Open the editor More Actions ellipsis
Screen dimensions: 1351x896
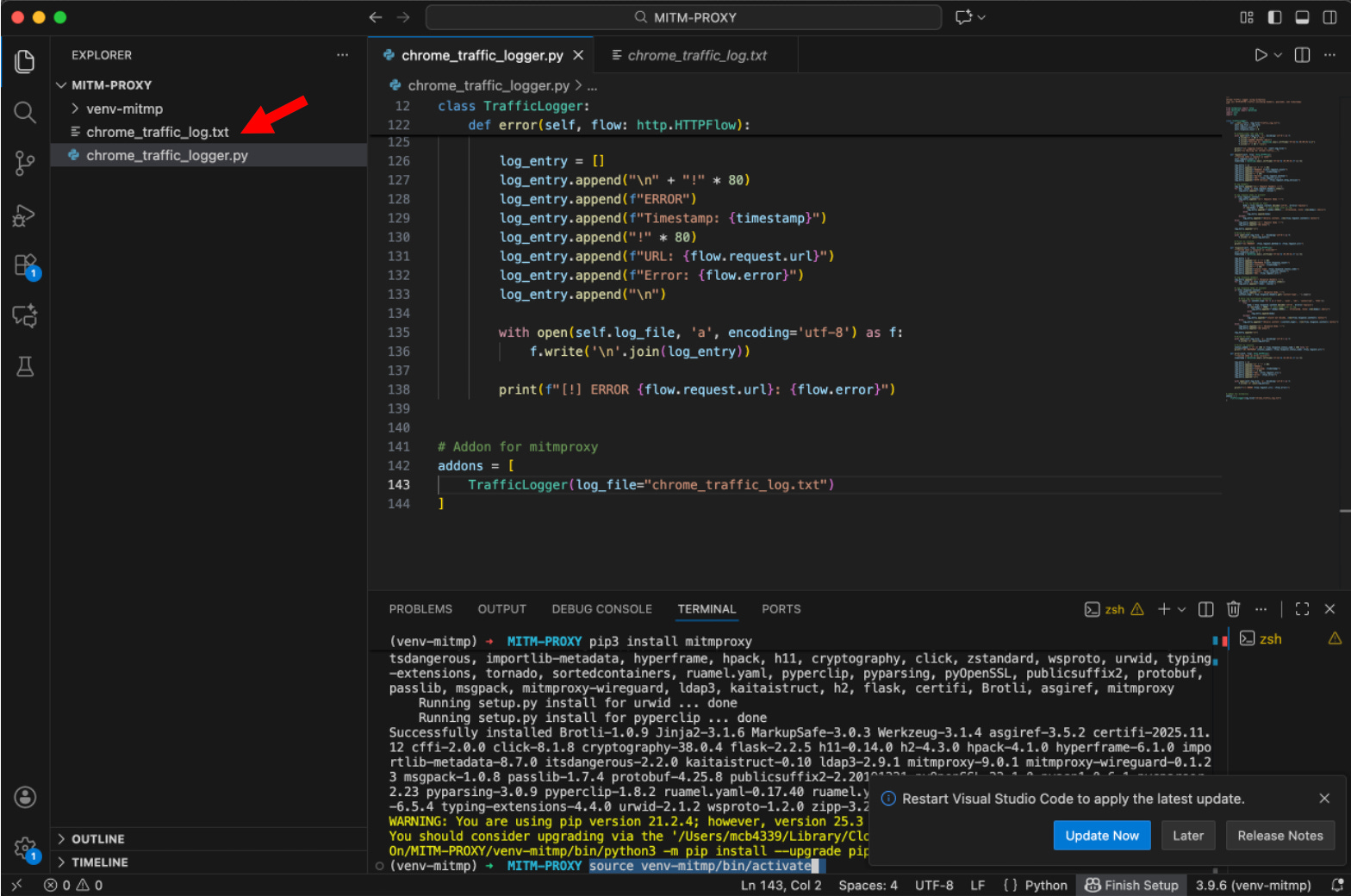1329,55
